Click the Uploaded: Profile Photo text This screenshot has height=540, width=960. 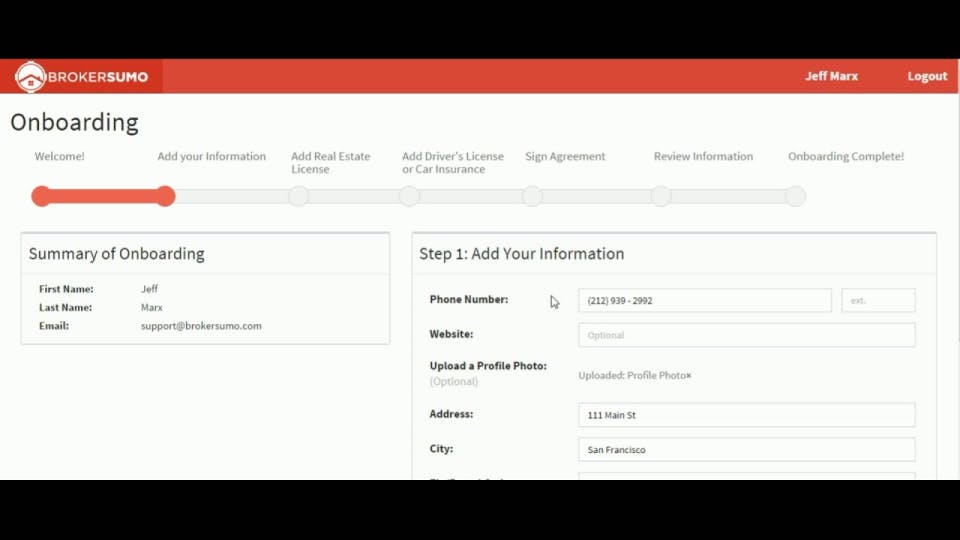[631, 375]
